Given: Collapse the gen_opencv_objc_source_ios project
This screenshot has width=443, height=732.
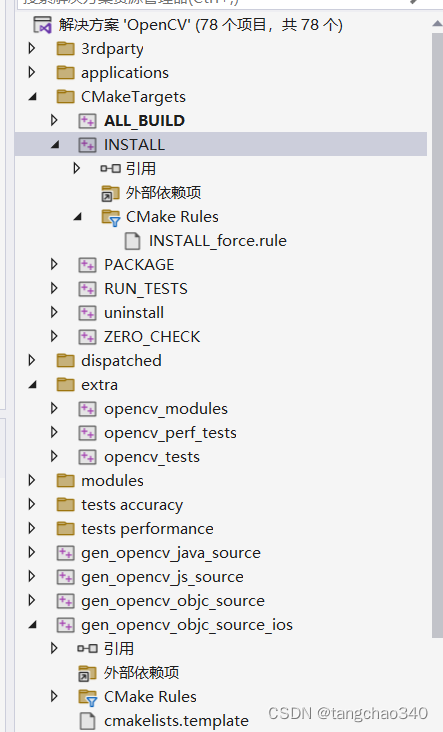Looking at the screenshot, I should coord(32,625).
